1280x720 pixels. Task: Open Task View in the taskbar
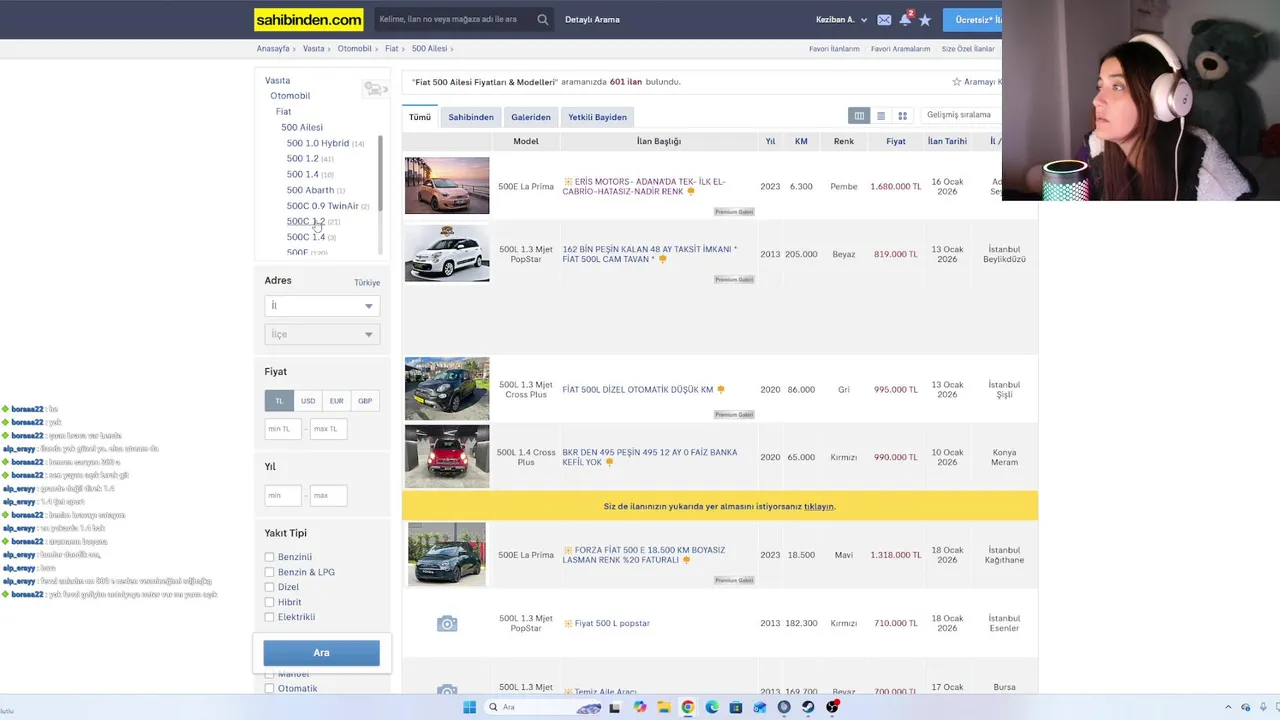click(x=615, y=707)
